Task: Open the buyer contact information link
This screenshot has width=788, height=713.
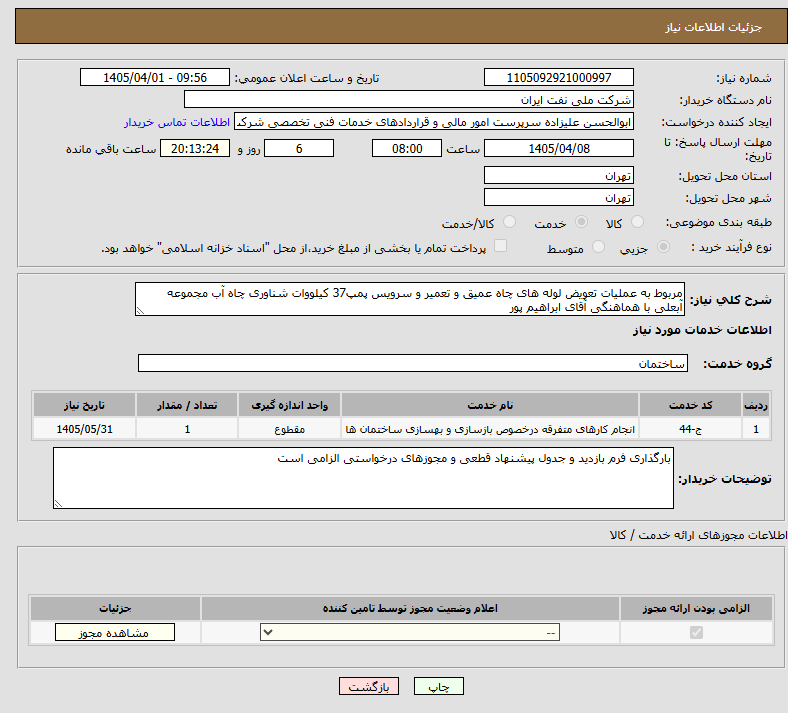Action: (x=177, y=122)
